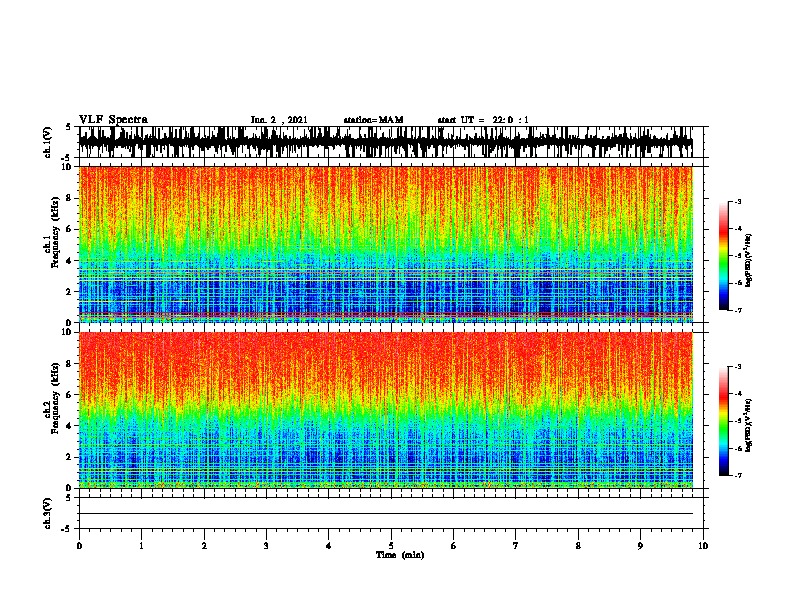The image size is (792, 612).
Task: Click the ch.2 spectrogram color scale bar
Action: [723, 421]
